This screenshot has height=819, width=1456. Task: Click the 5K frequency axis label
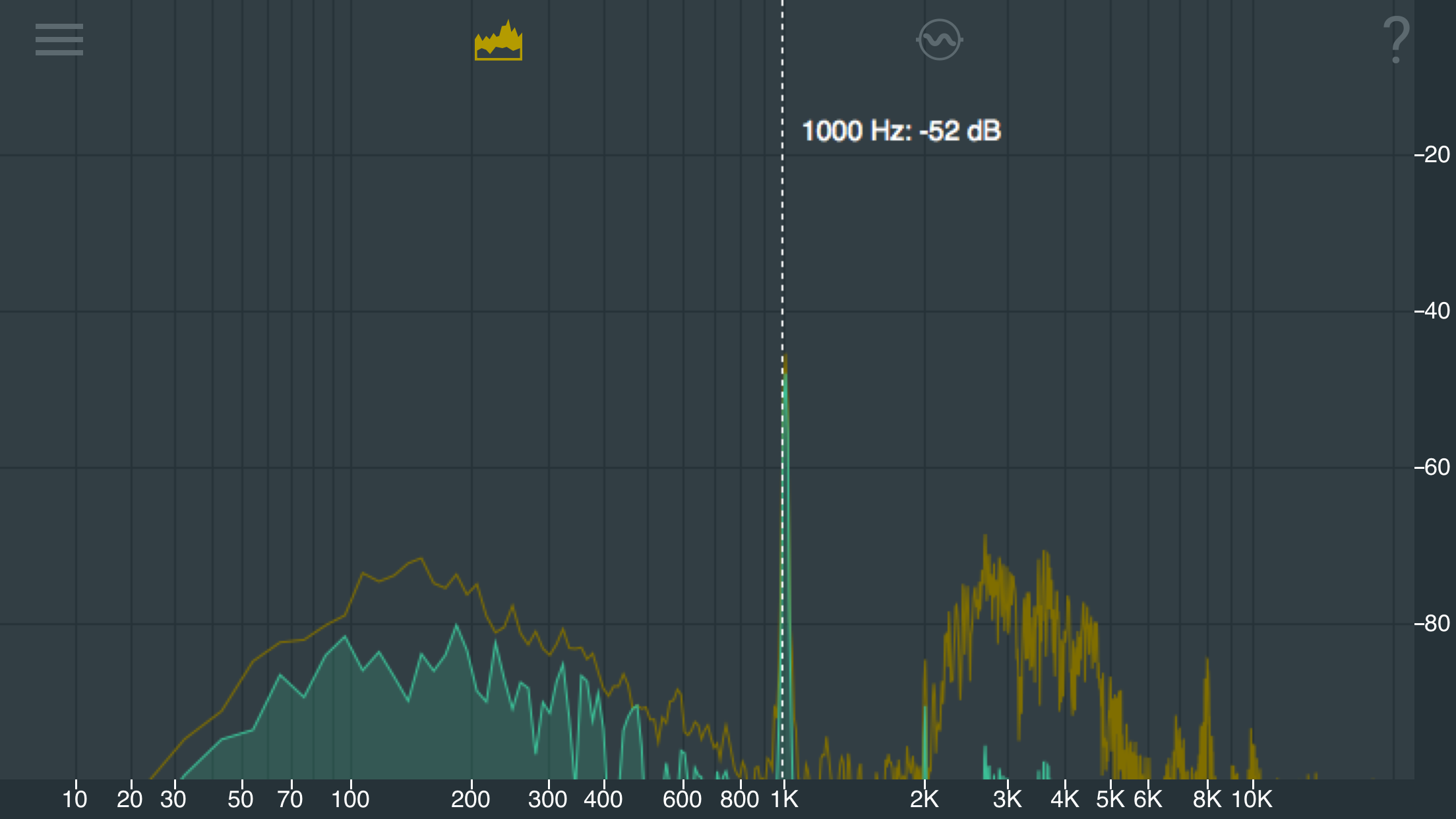pyautogui.click(x=1110, y=799)
